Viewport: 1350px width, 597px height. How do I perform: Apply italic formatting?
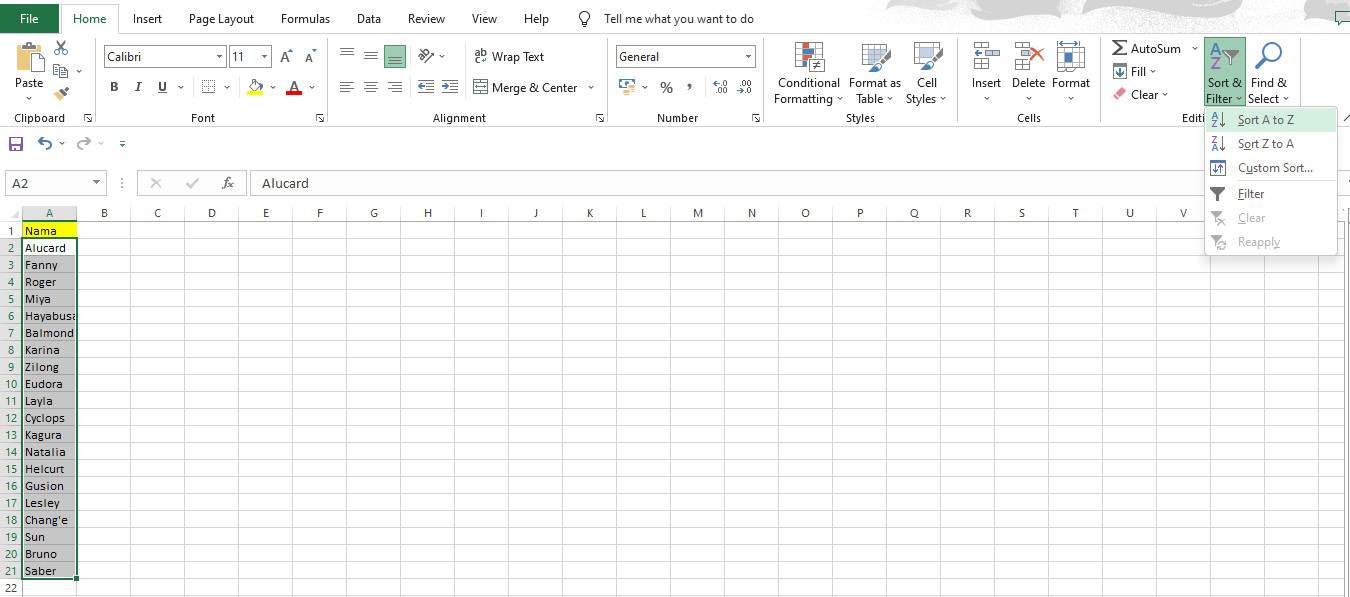click(138, 87)
